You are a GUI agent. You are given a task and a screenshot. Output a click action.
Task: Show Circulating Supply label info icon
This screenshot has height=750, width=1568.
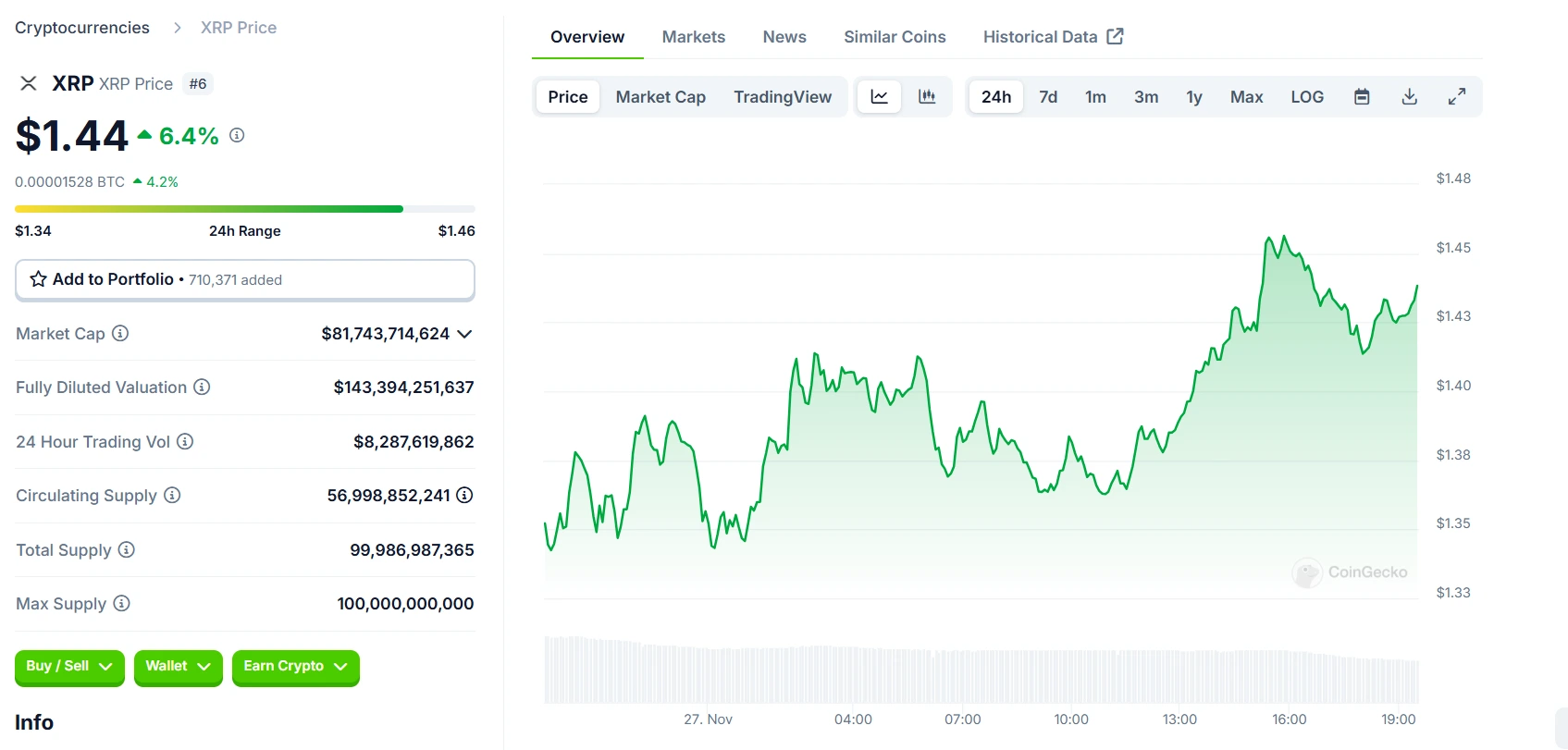click(x=172, y=495)
